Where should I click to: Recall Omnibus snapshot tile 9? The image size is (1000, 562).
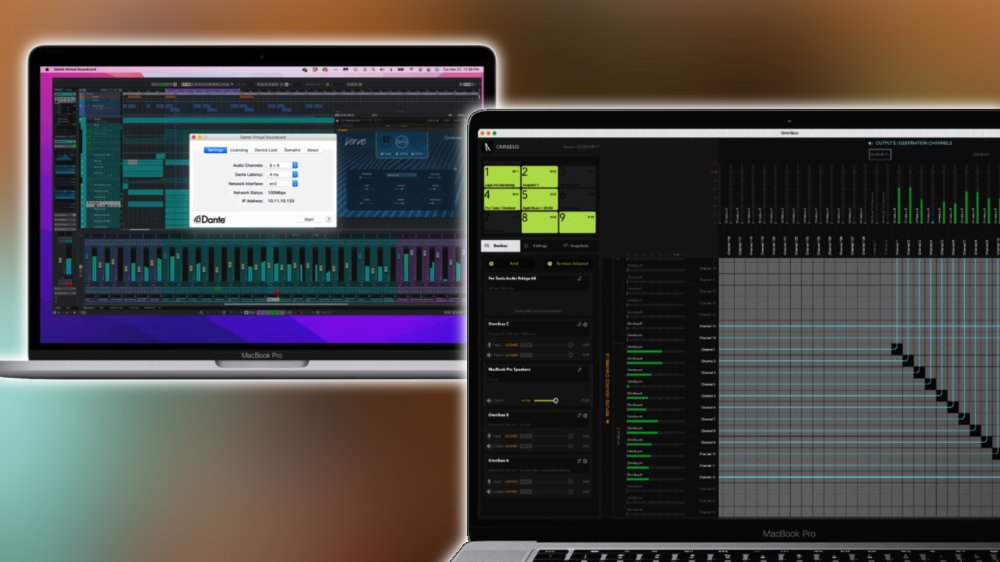577,223
